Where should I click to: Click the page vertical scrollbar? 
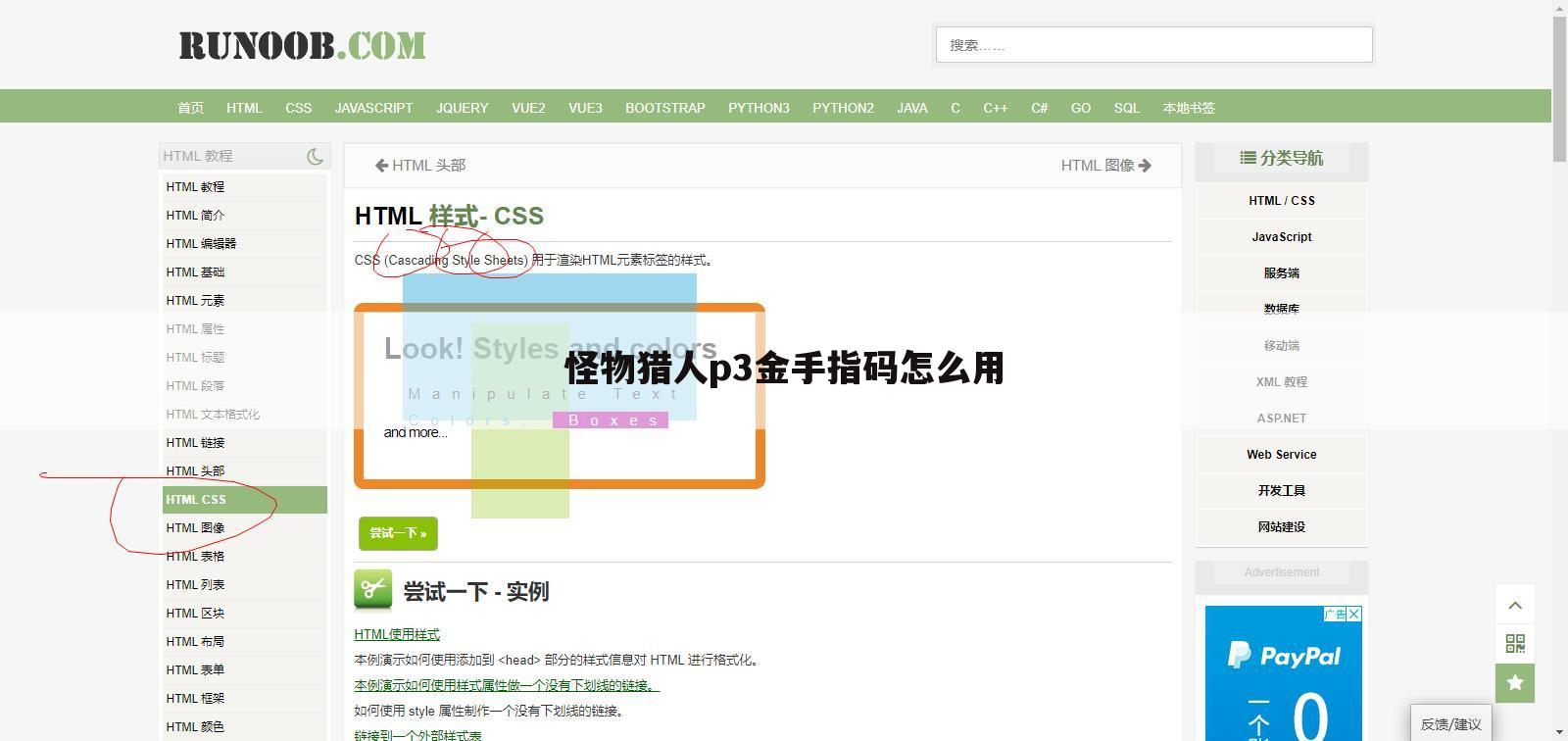[1559, 88]
